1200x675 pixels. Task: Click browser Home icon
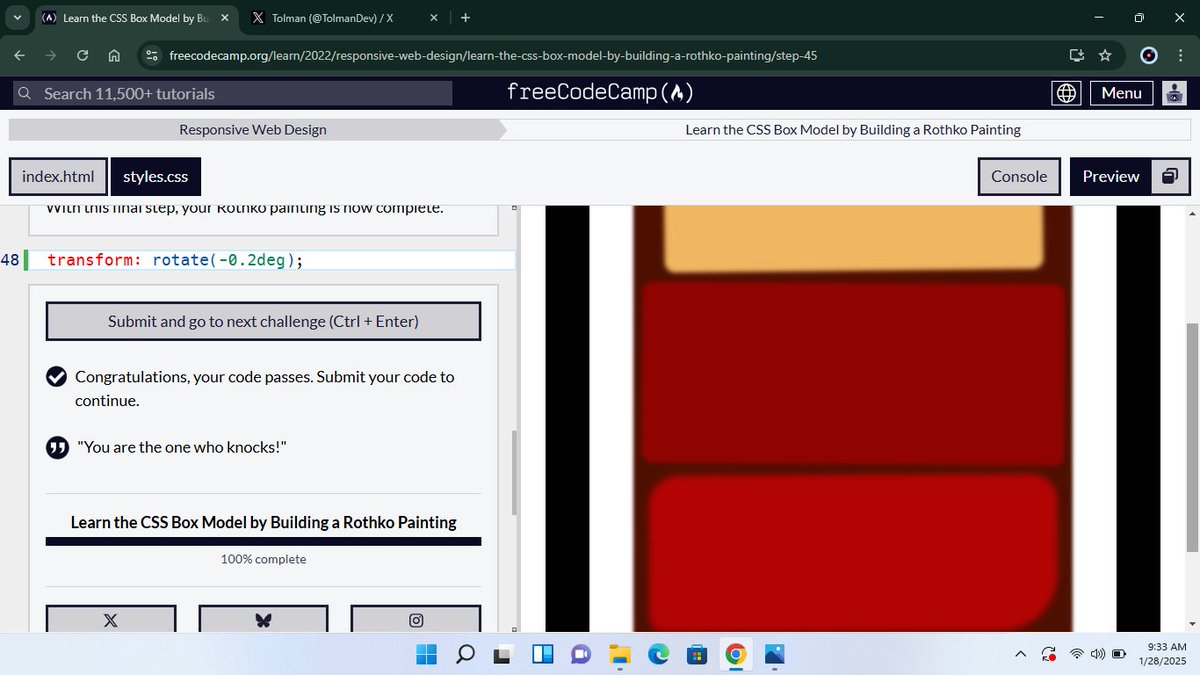114,55
